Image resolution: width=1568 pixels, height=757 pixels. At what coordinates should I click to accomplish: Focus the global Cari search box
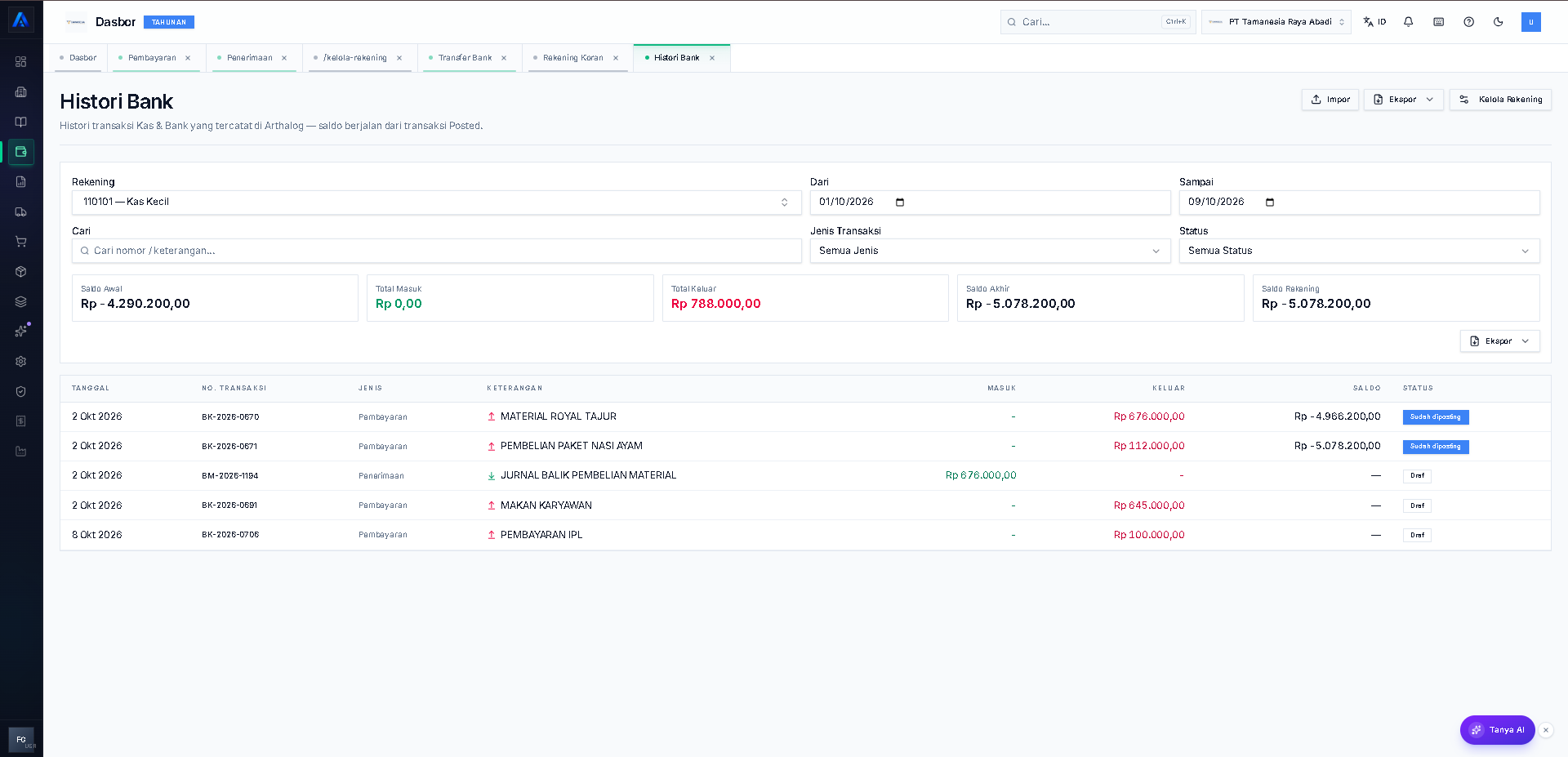(1098, 22)
